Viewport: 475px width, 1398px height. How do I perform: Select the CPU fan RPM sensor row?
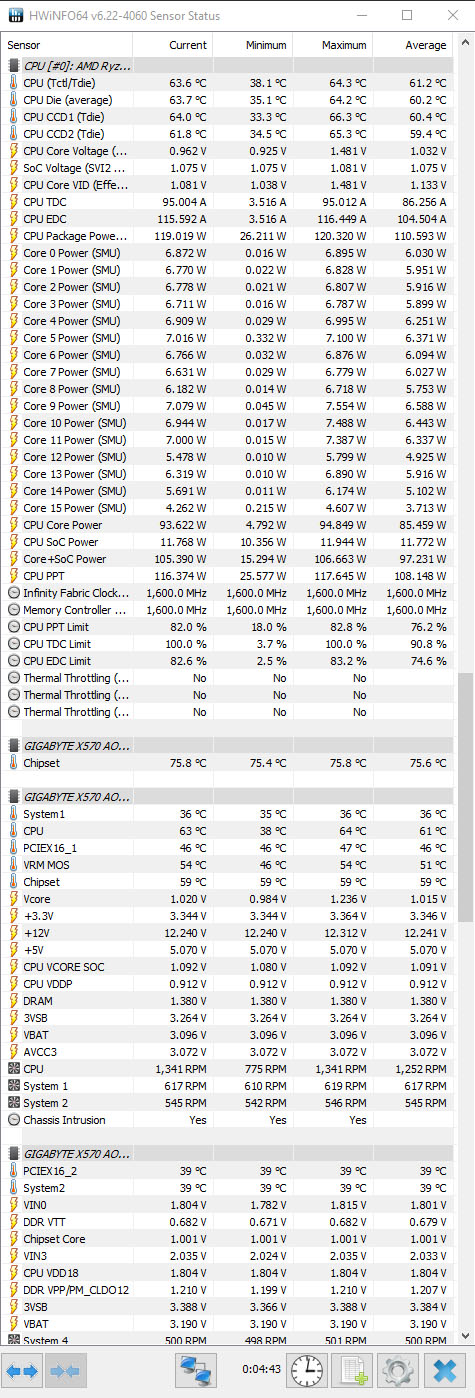[228, 1069]
